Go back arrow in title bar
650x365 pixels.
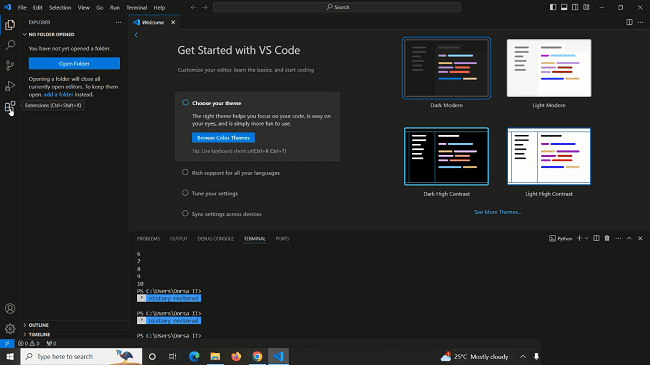193,7
